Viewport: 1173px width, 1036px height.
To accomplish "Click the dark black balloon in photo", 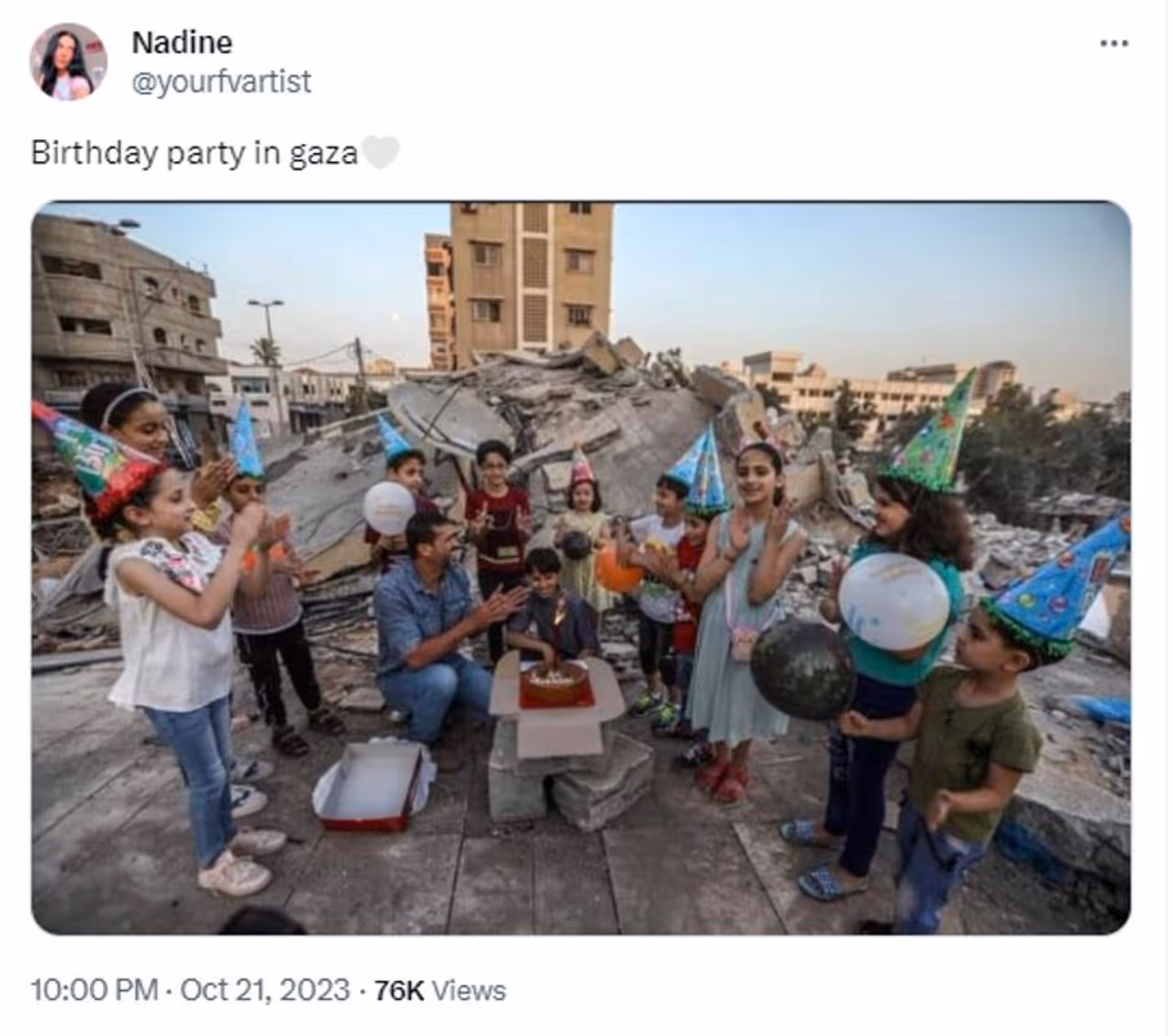I will click(802, 669).
